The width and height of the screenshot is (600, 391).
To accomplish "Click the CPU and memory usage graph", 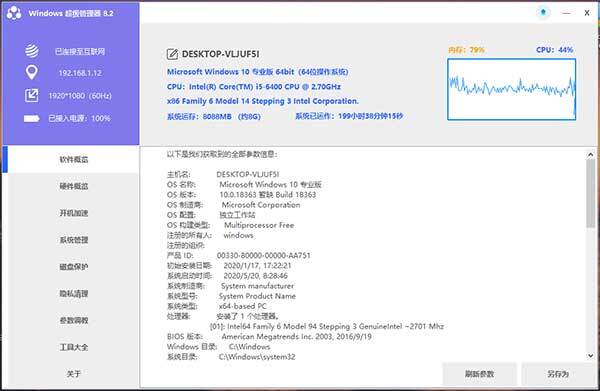I will pyautogui.click(x=512, y=89).
